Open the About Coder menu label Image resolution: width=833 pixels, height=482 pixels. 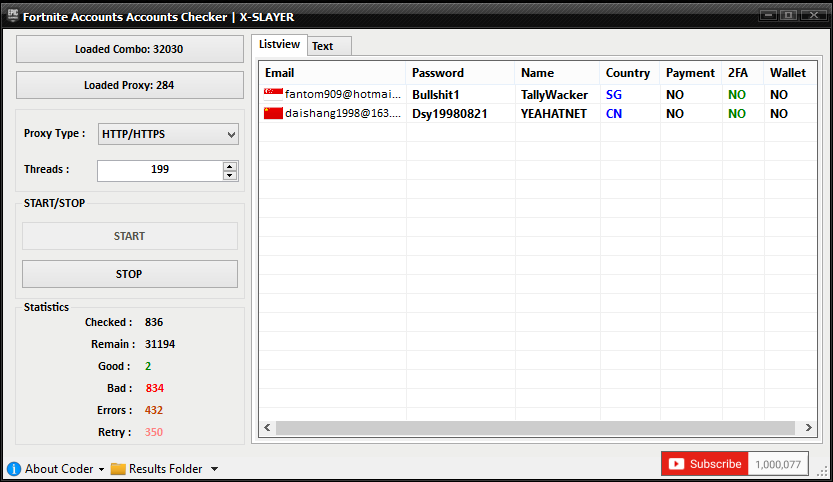pyautogui.click(x=59, y=469)
